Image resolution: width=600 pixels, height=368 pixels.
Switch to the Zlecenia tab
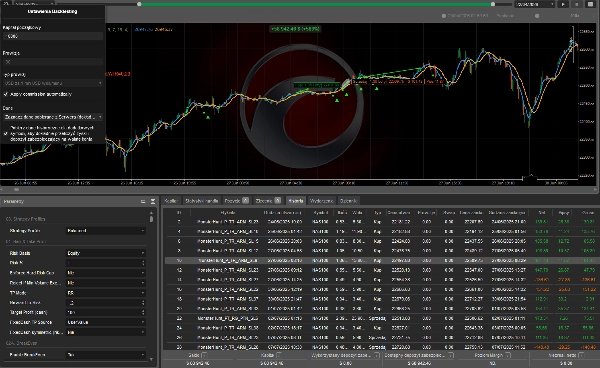point(268,201)
